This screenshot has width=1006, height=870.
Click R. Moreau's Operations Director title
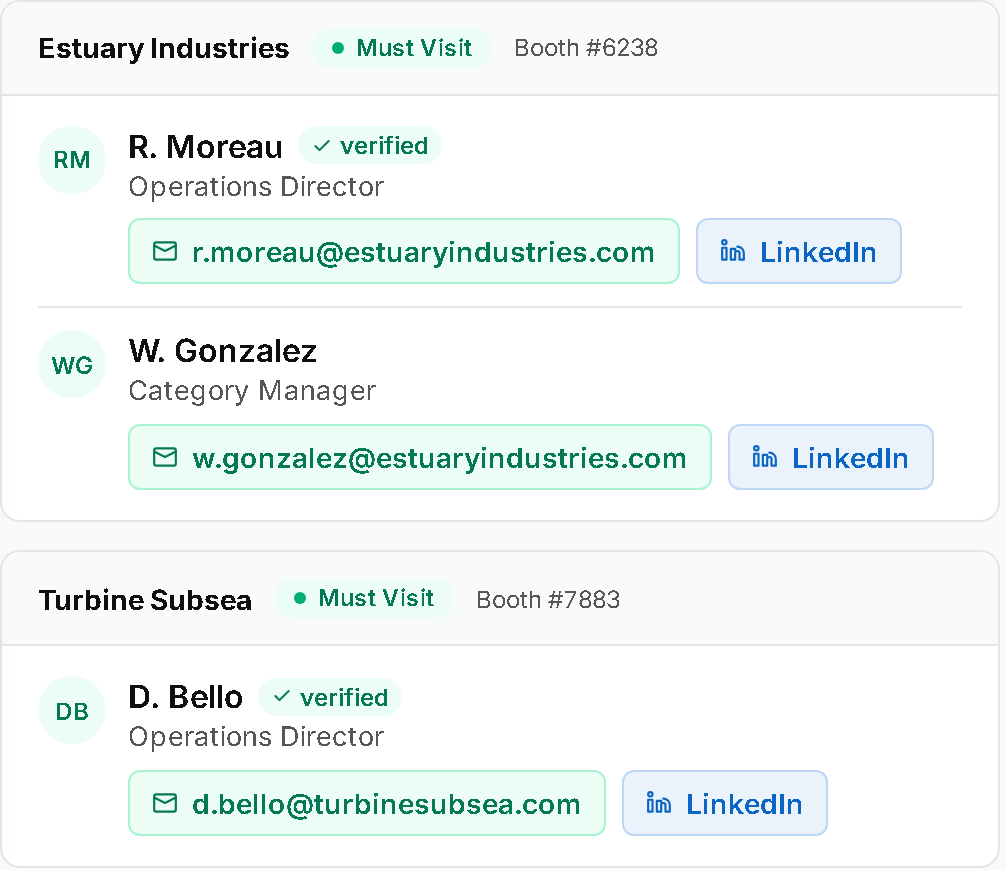(x=256, y=187)
